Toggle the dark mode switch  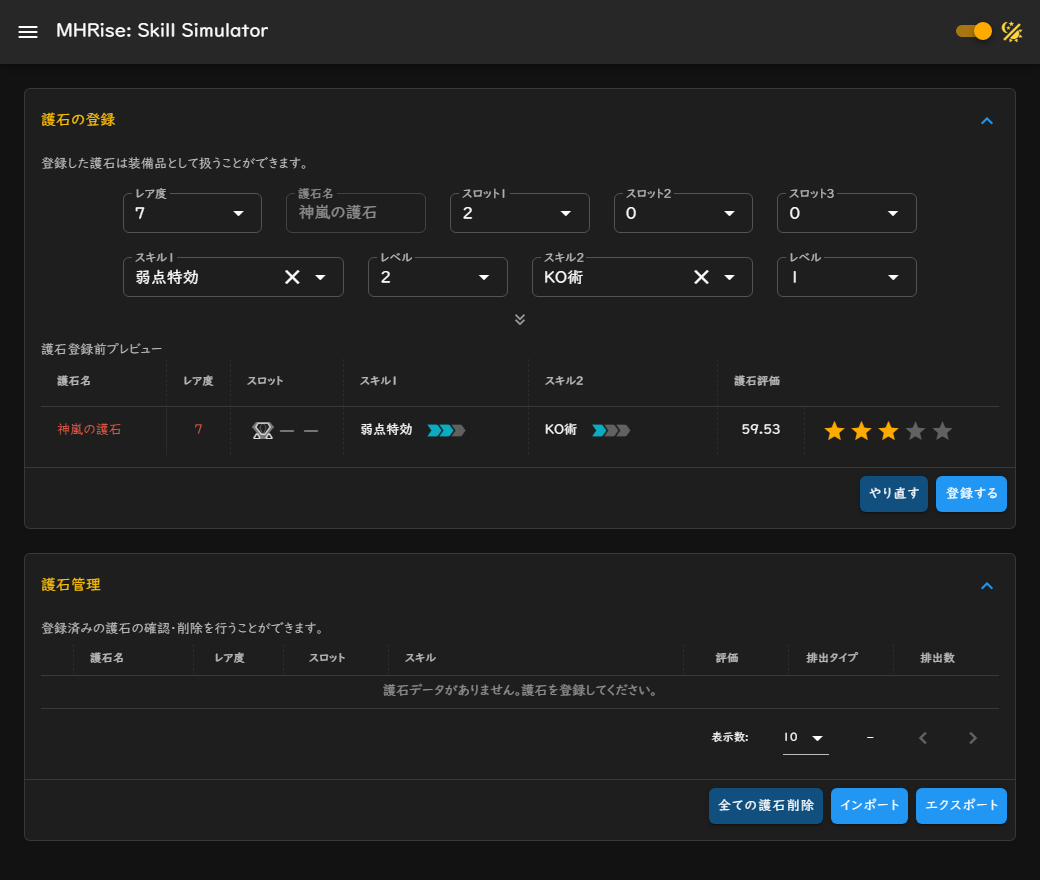(974, 31)
